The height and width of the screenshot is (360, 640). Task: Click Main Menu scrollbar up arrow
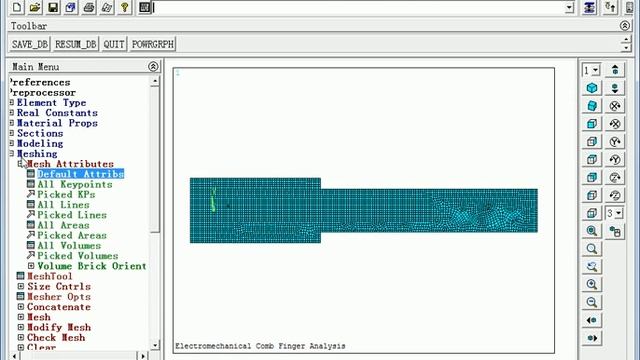coord(155,81)
